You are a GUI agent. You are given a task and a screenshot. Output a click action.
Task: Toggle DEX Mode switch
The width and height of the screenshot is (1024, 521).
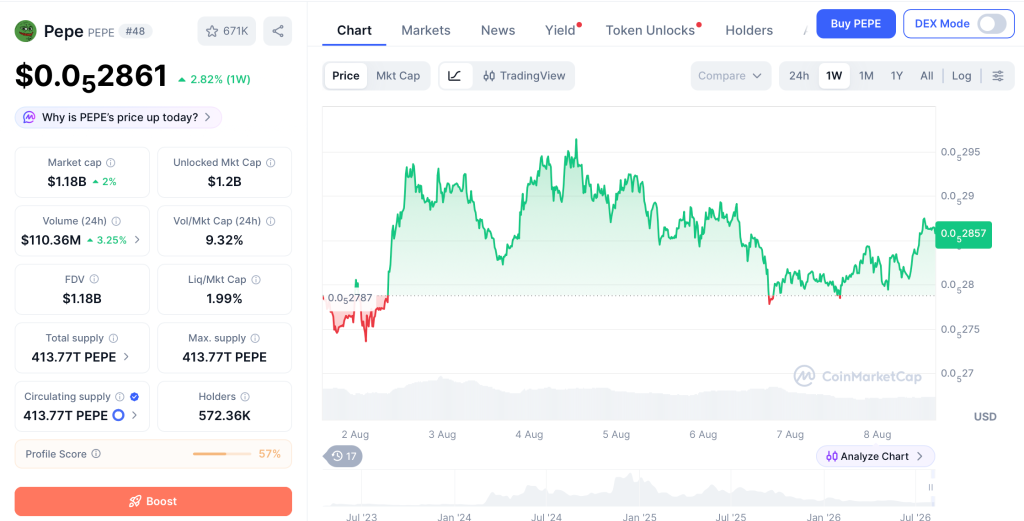click(x=991, y=24)
